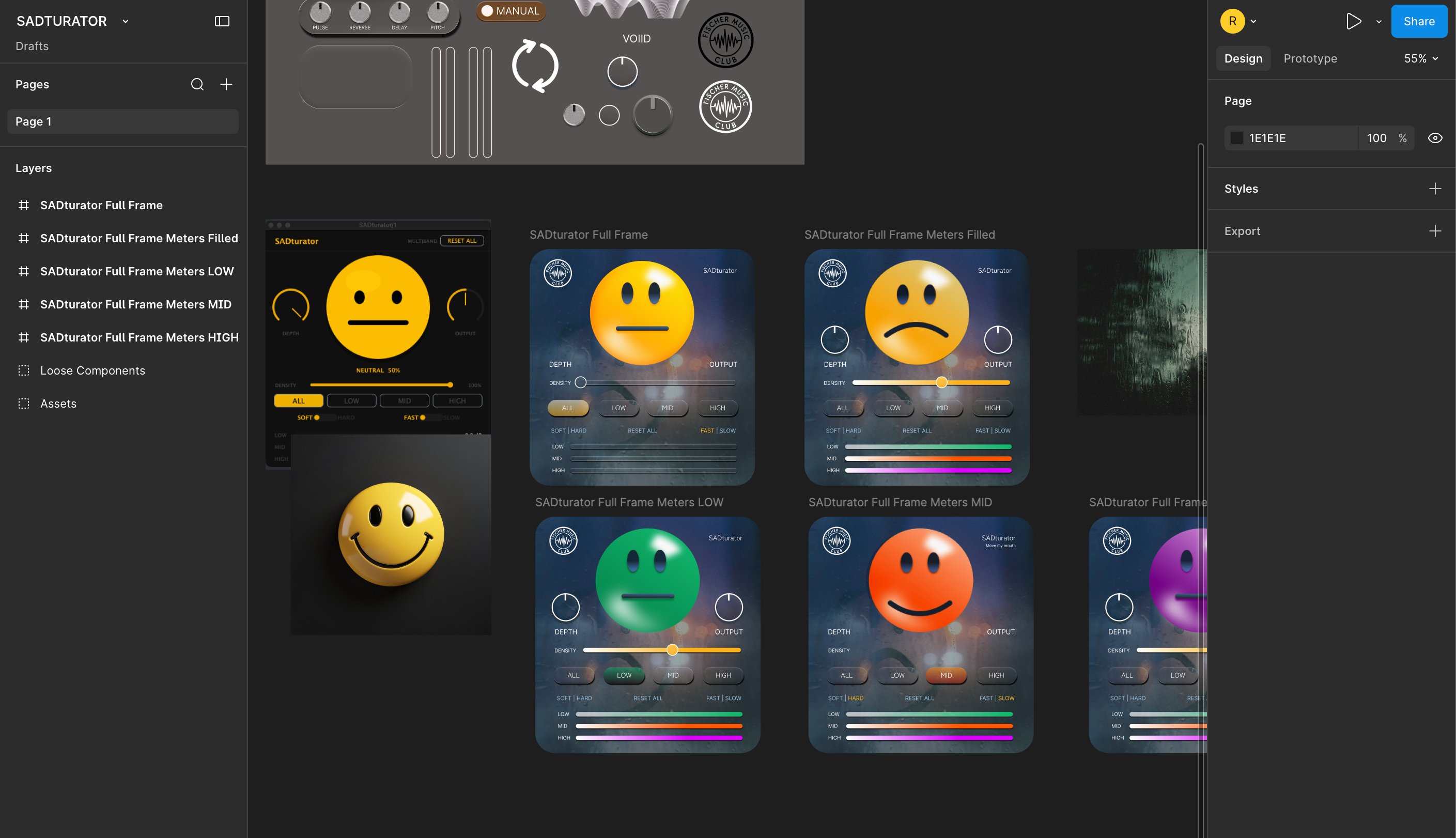1456x838 pixels.
Task: Toggle the sidebar panel layout icon
Action: coord(222,21)
